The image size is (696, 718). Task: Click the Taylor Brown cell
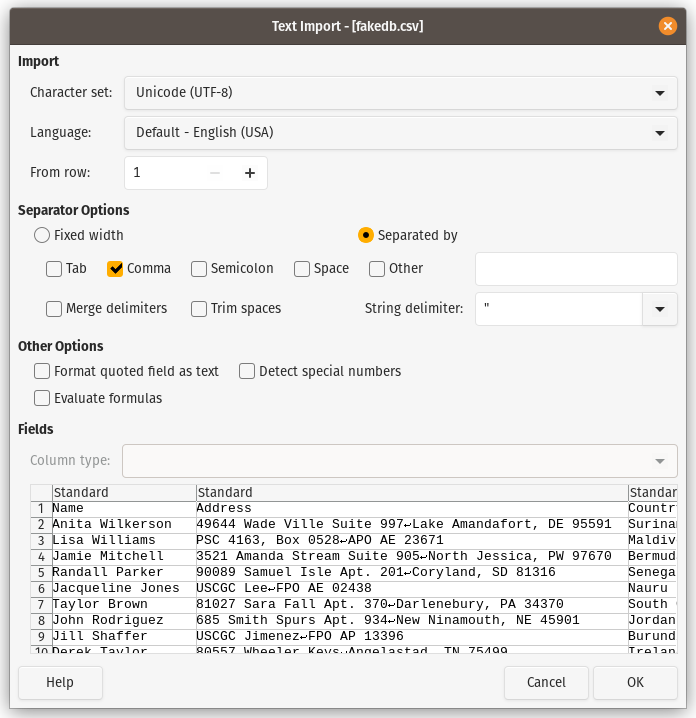tap(124, 604)
